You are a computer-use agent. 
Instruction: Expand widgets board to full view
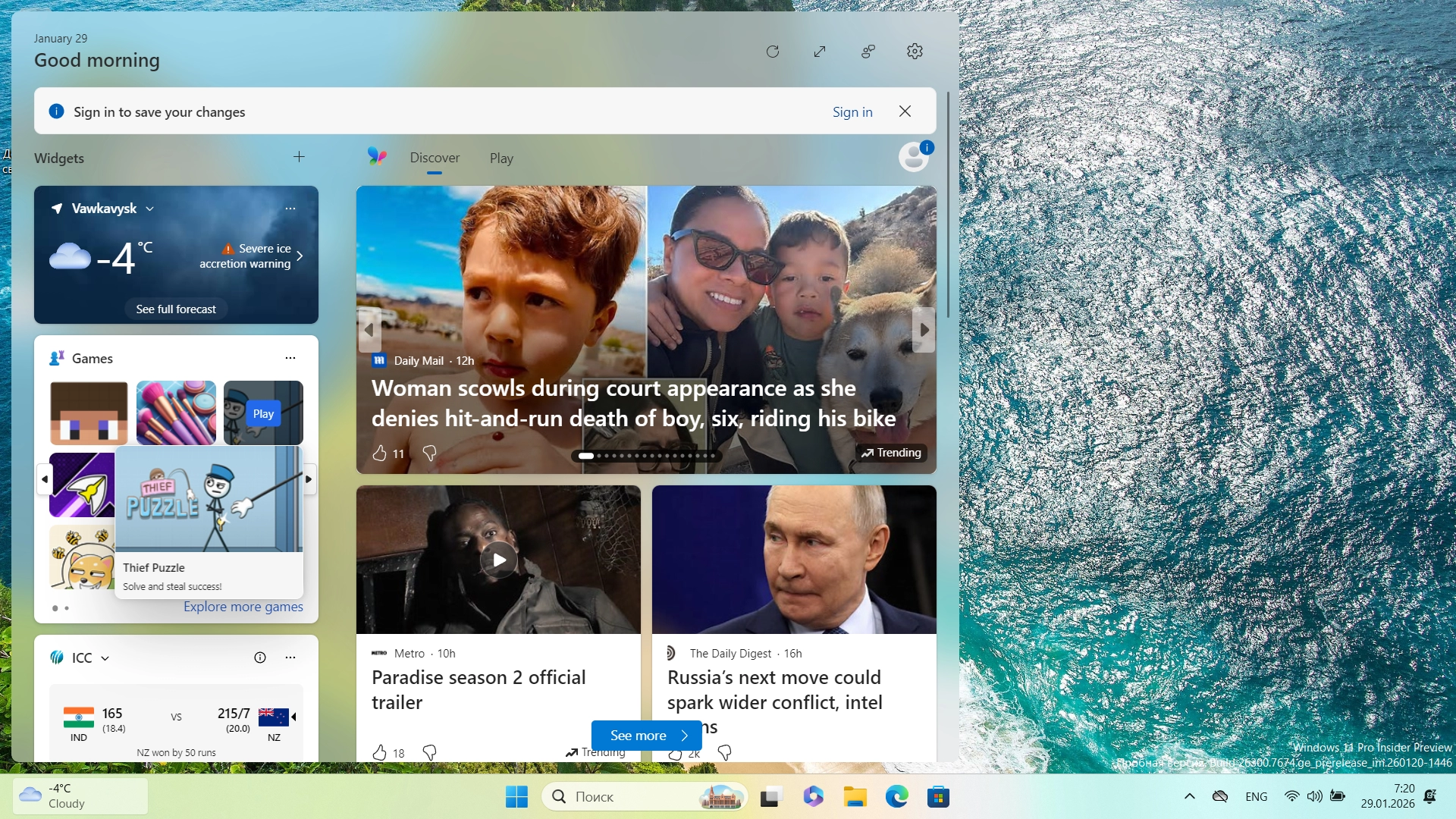pos(820,52)
